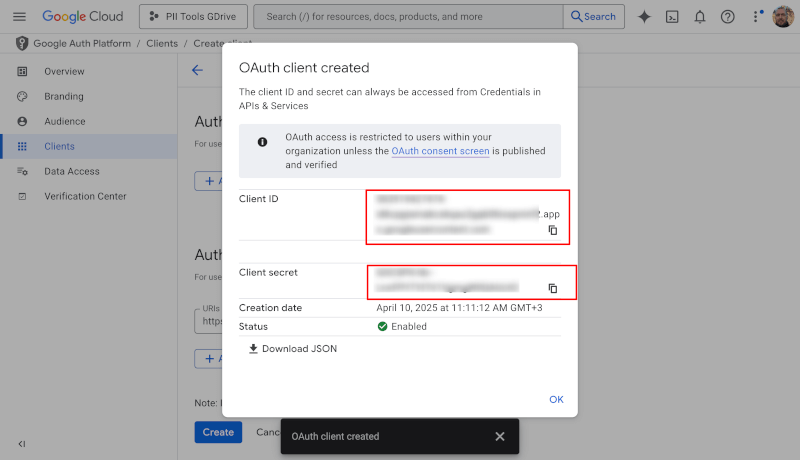
Task: Open the PII Tools GDrive project picker
Action: pyautogui.click(x=193, y=17)
